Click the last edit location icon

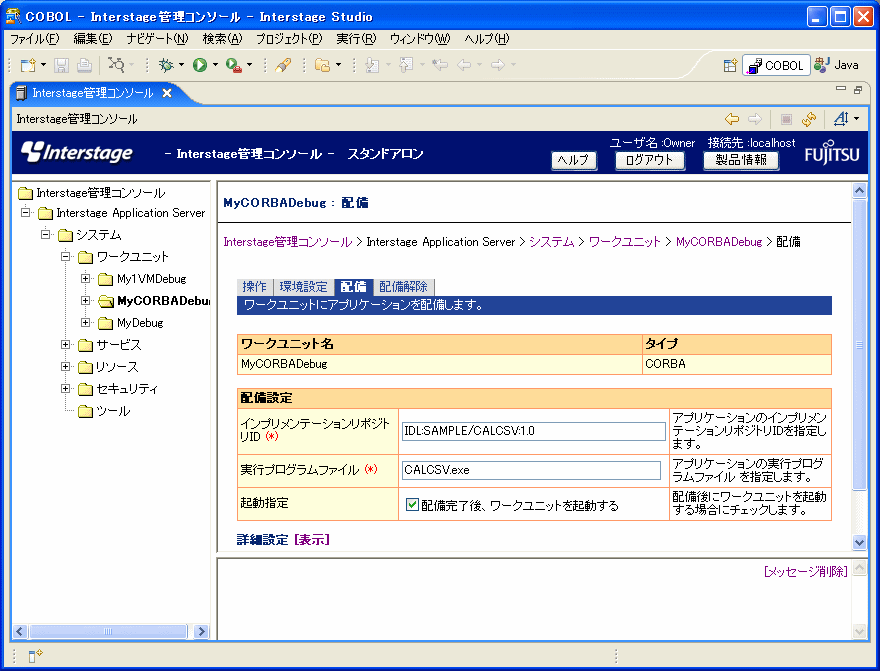click(440, 65)
